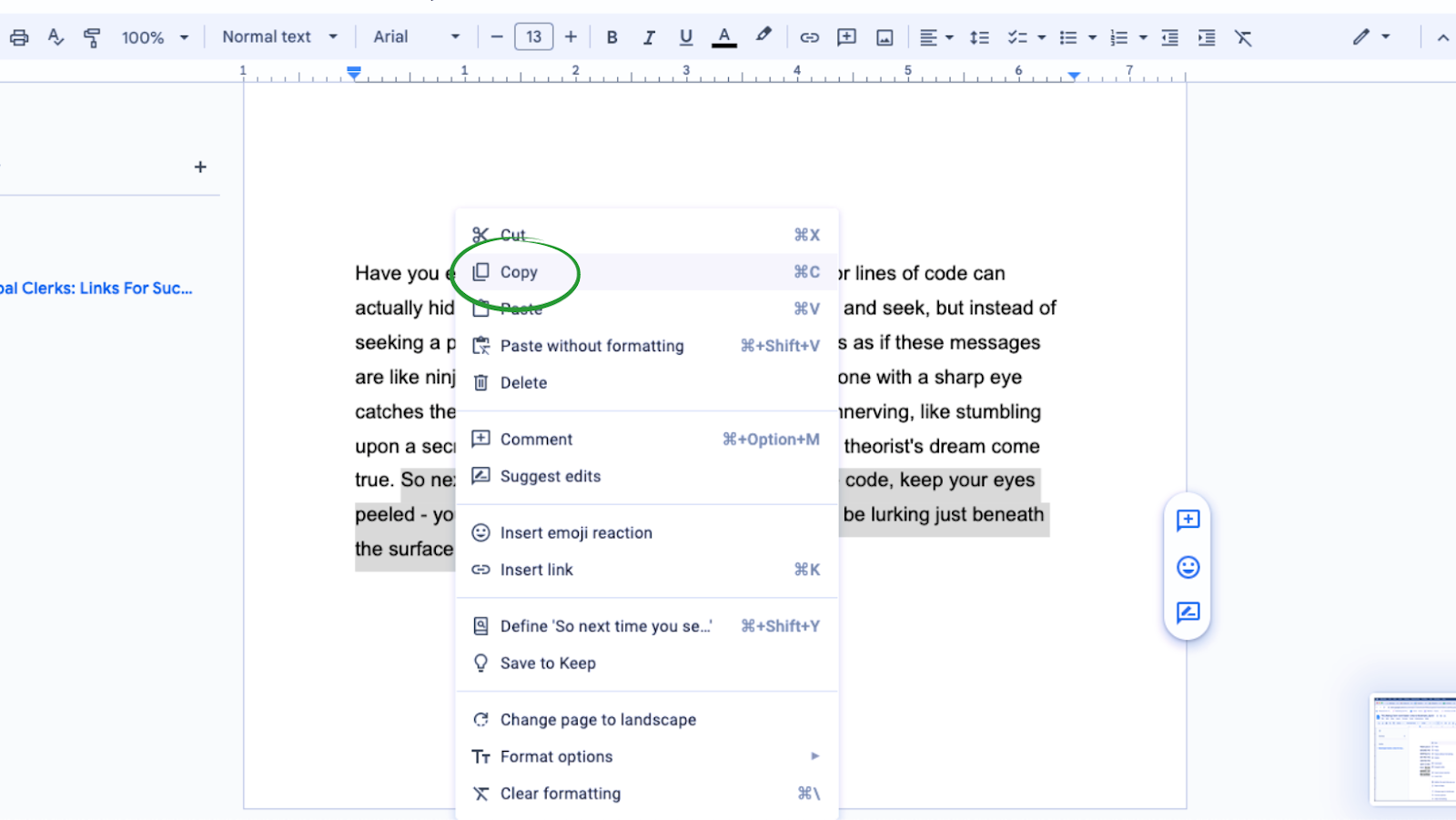Expand the numbered list options arrow
This screenshot has width=1456, height=820.
click(x=1143, y=37)
